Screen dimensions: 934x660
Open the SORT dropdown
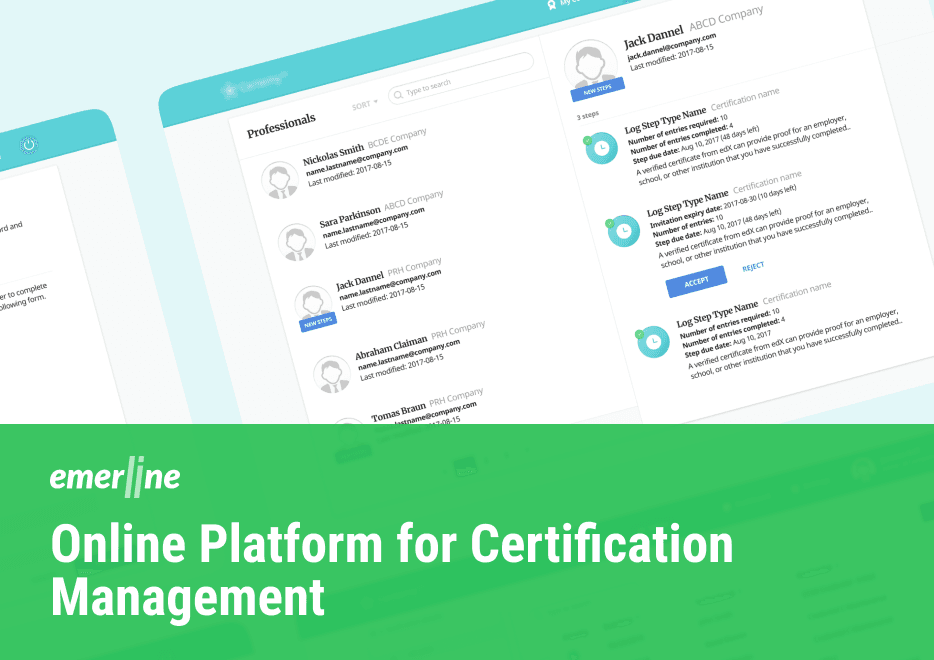tap(365, 105)
